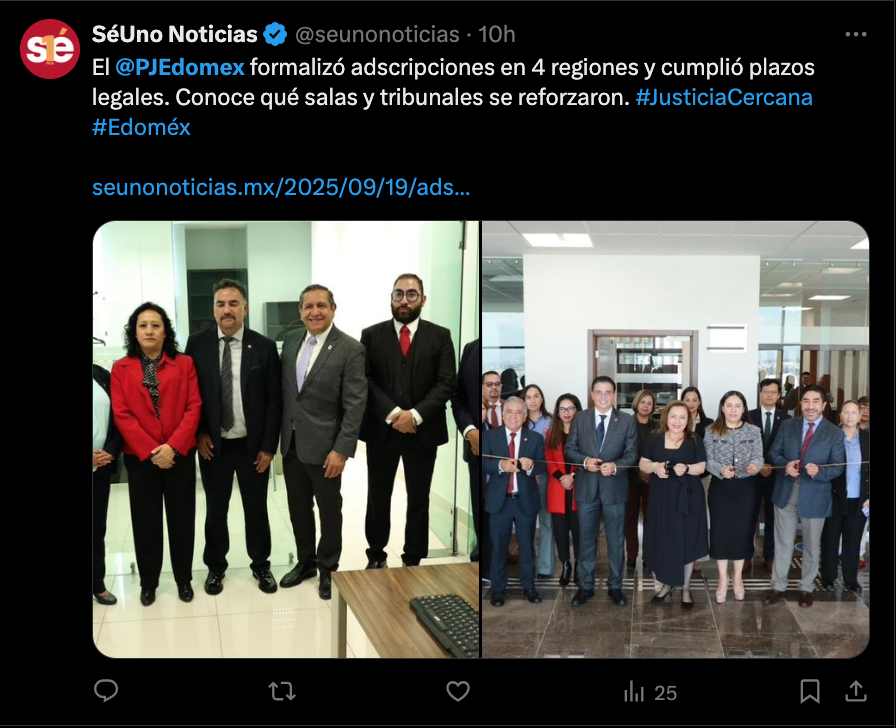
Task: Open the #JusticiaCercana hashtag
Action: pyautogui.click(x=724, y=97)
